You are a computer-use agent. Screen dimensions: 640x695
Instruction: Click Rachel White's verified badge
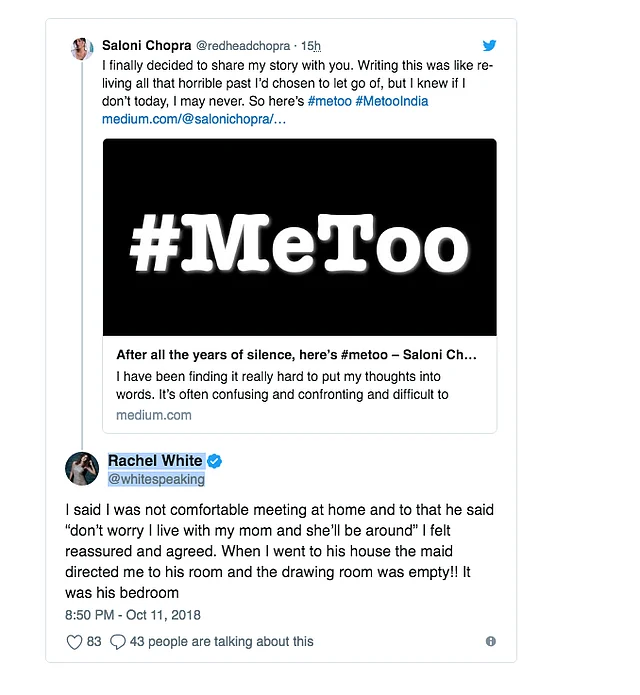pos(215,461)
